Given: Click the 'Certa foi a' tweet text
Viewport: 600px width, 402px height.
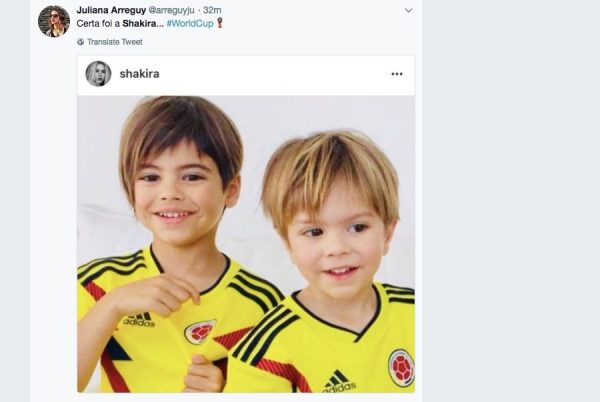Looking at the screenshot, I should pyautogui.click(x=98, y=23).
